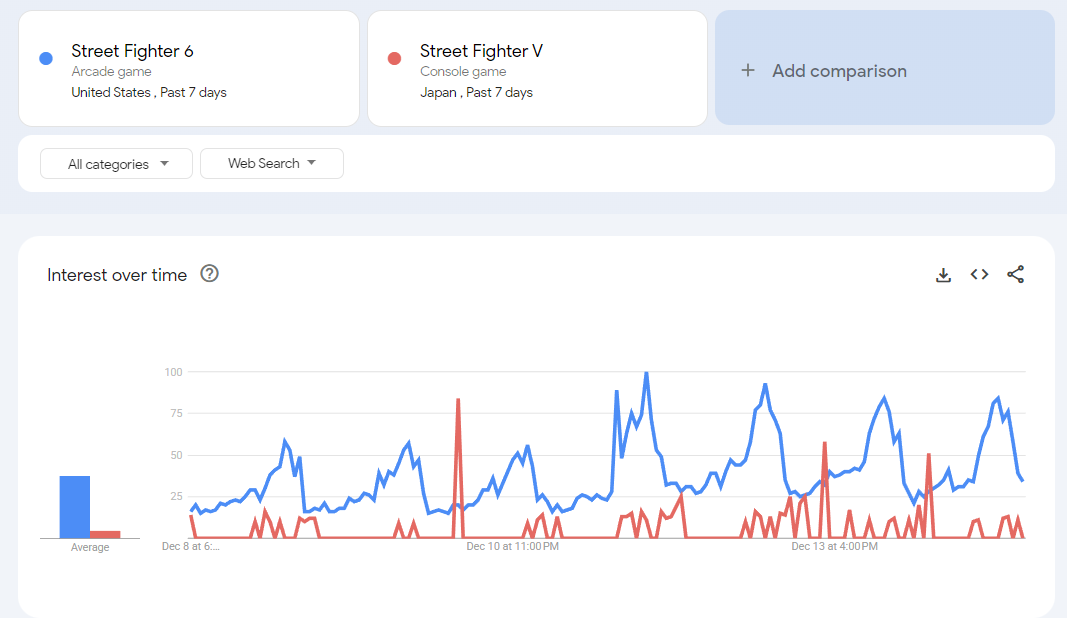Viewport: 1067px width, 618px height.
Task: Click the plus icon in Add comparison
Action: pyautogui.click(x=748, y=70)
